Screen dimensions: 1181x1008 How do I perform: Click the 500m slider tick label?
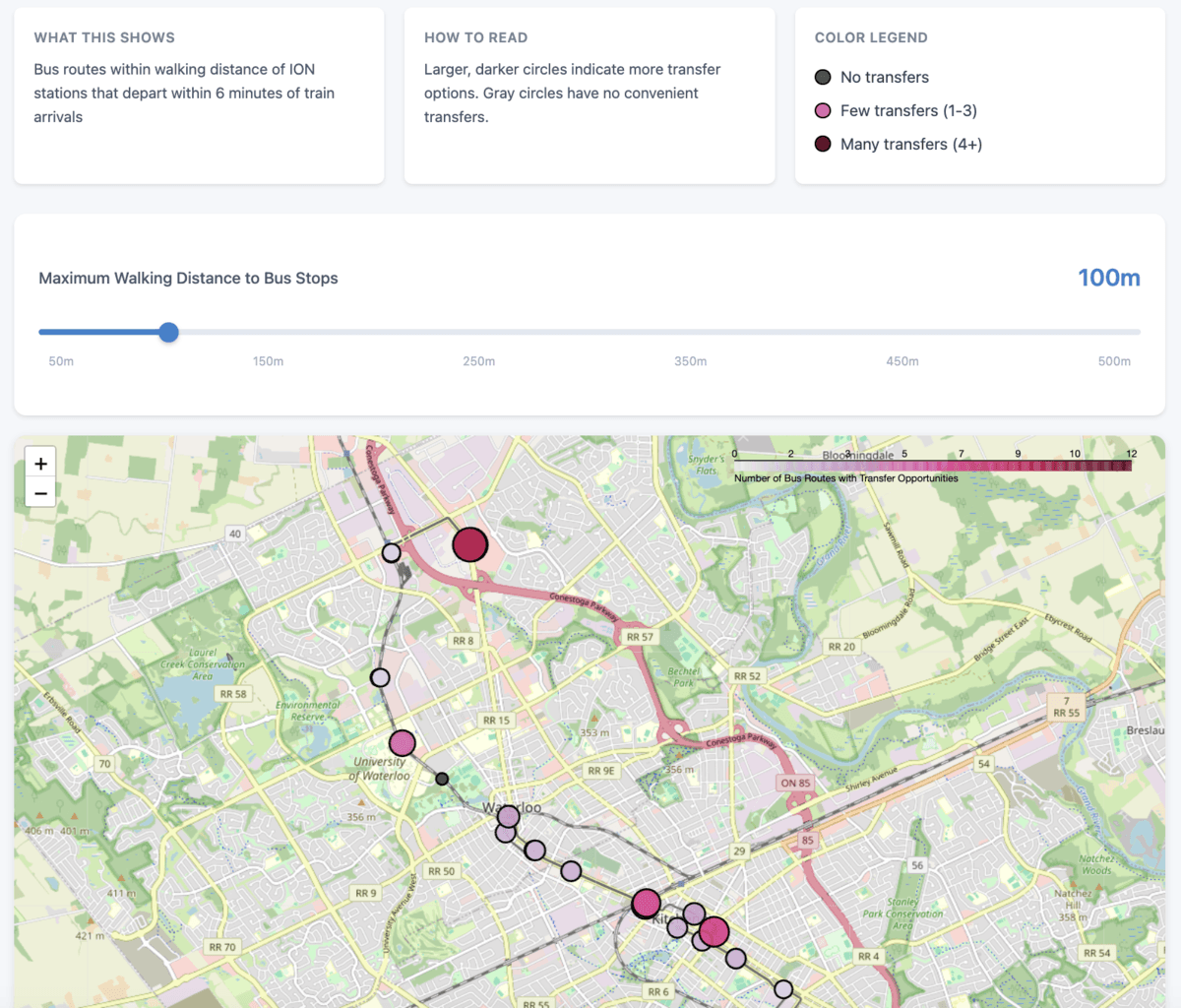coord(1114,361)
